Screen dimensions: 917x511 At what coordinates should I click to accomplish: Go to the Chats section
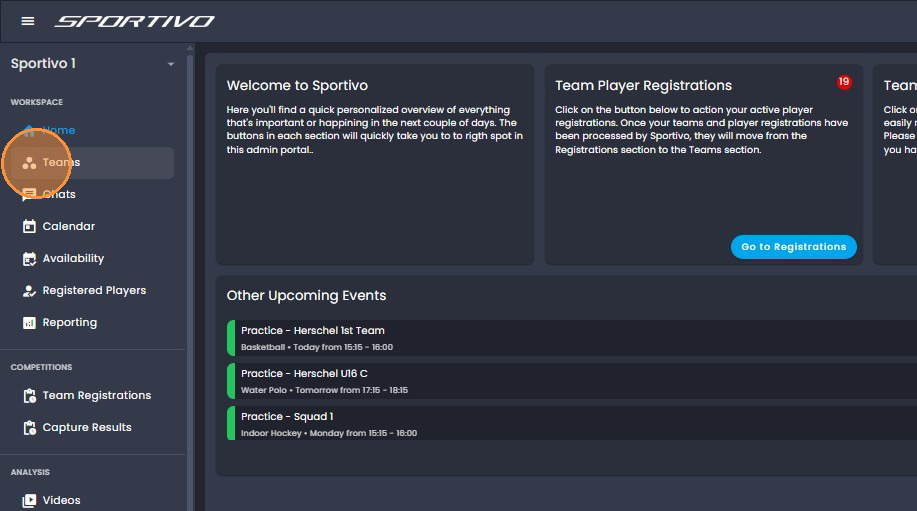(x=92, y=194)
